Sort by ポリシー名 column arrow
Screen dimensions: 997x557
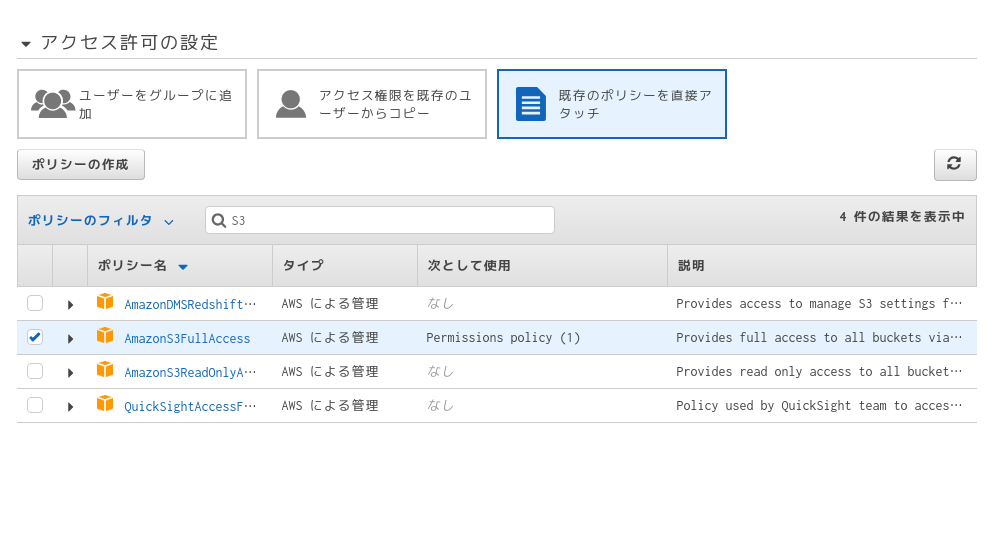coord(183,267)
